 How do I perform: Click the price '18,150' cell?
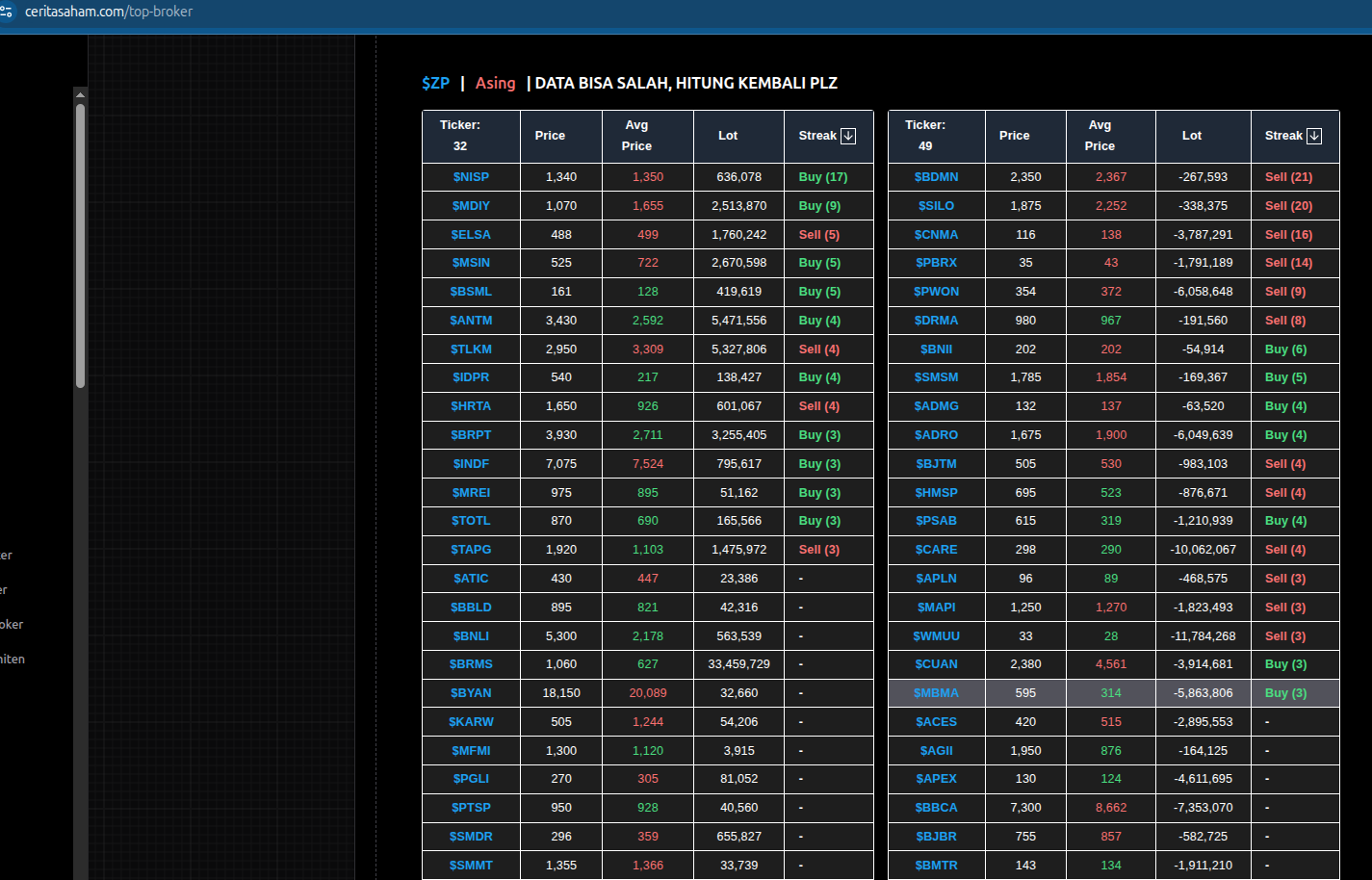pos(561,693)
